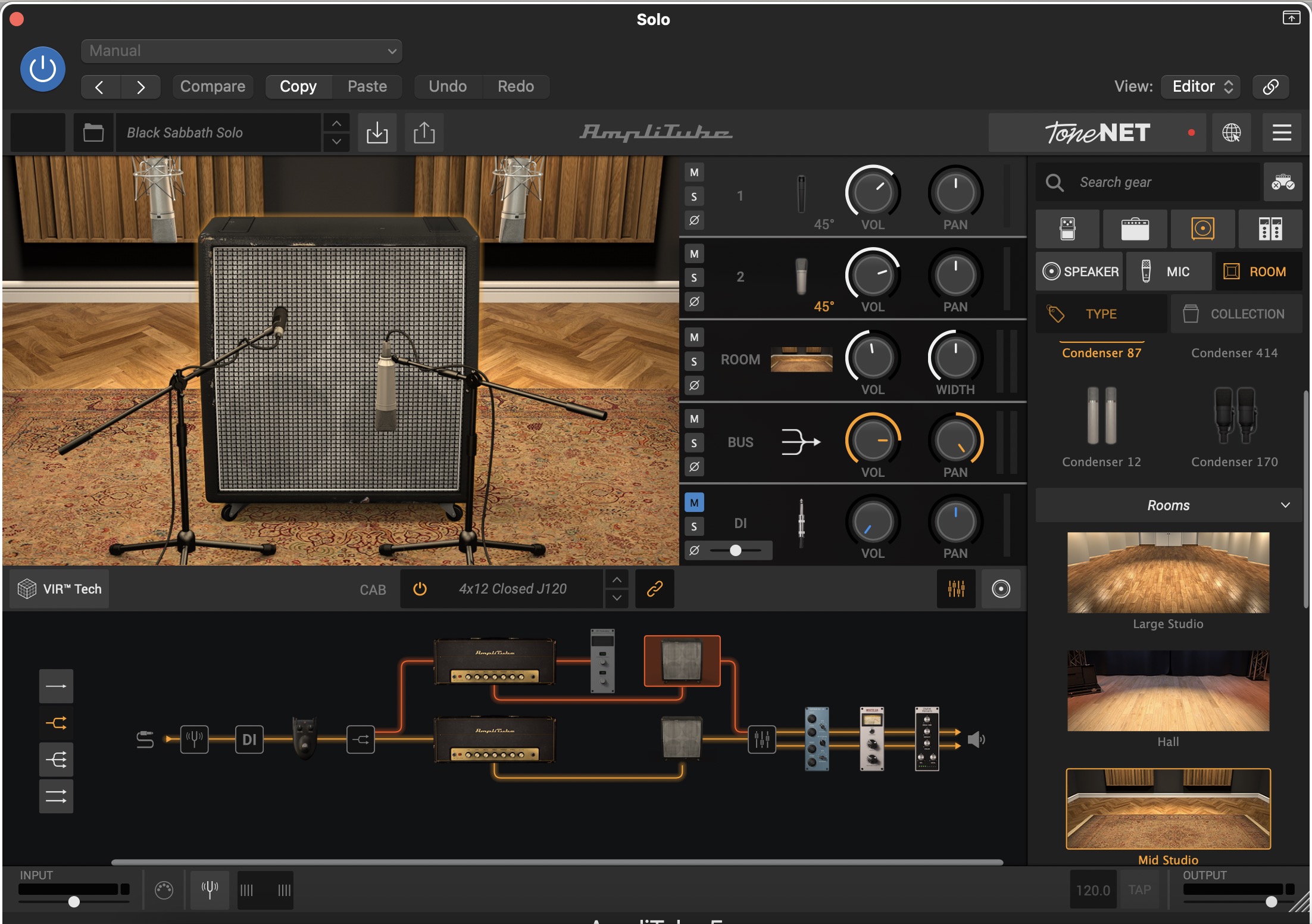
Task: Select the amplifier category icon
Action: [1135, 229]
